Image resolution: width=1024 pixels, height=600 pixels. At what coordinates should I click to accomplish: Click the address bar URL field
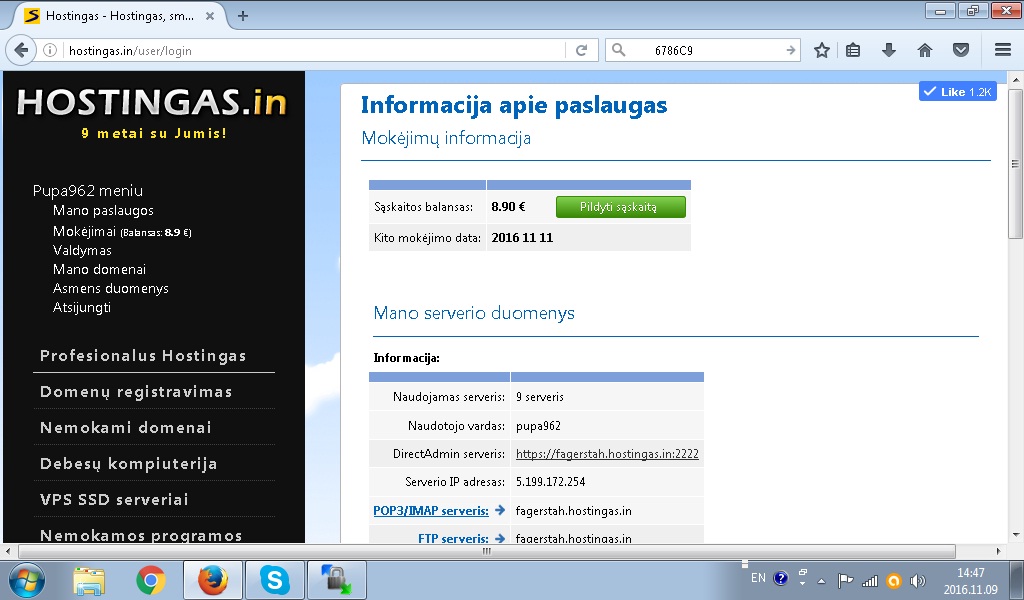313,50
